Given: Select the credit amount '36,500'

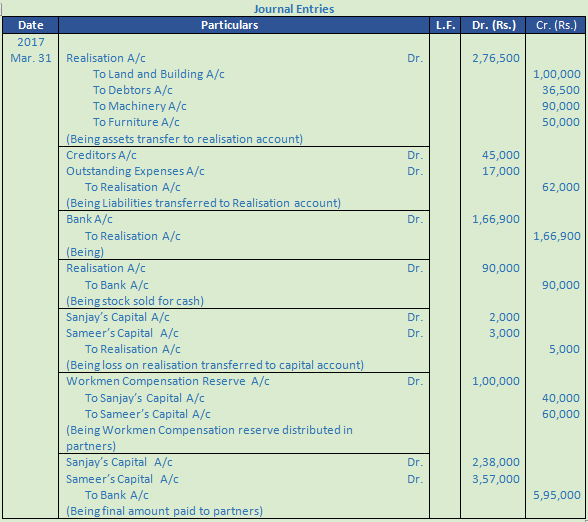Looking at the screenshot, I should tap(561, 90).
